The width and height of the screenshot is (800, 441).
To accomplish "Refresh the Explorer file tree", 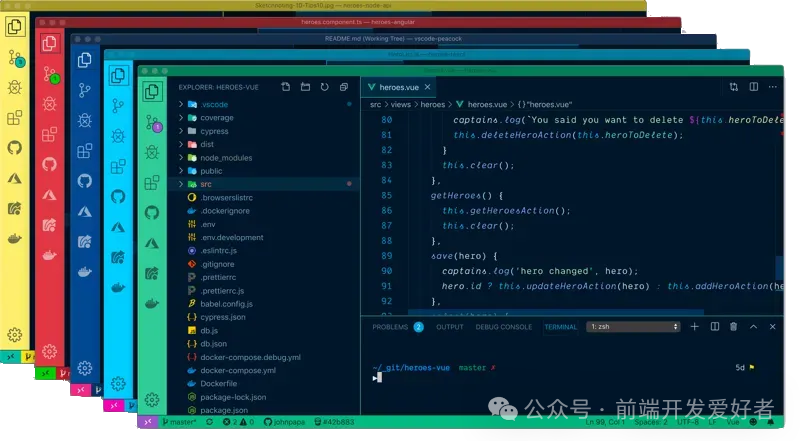I will [324, 87].
